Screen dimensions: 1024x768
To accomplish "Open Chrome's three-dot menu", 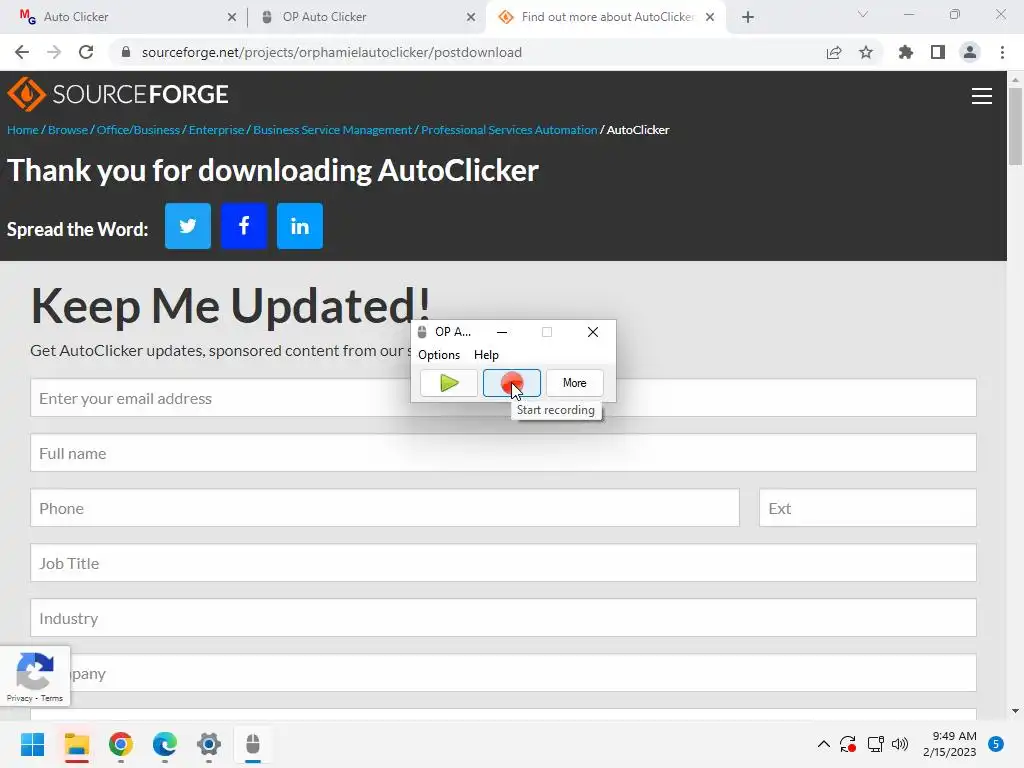I will click(1002, 52).
